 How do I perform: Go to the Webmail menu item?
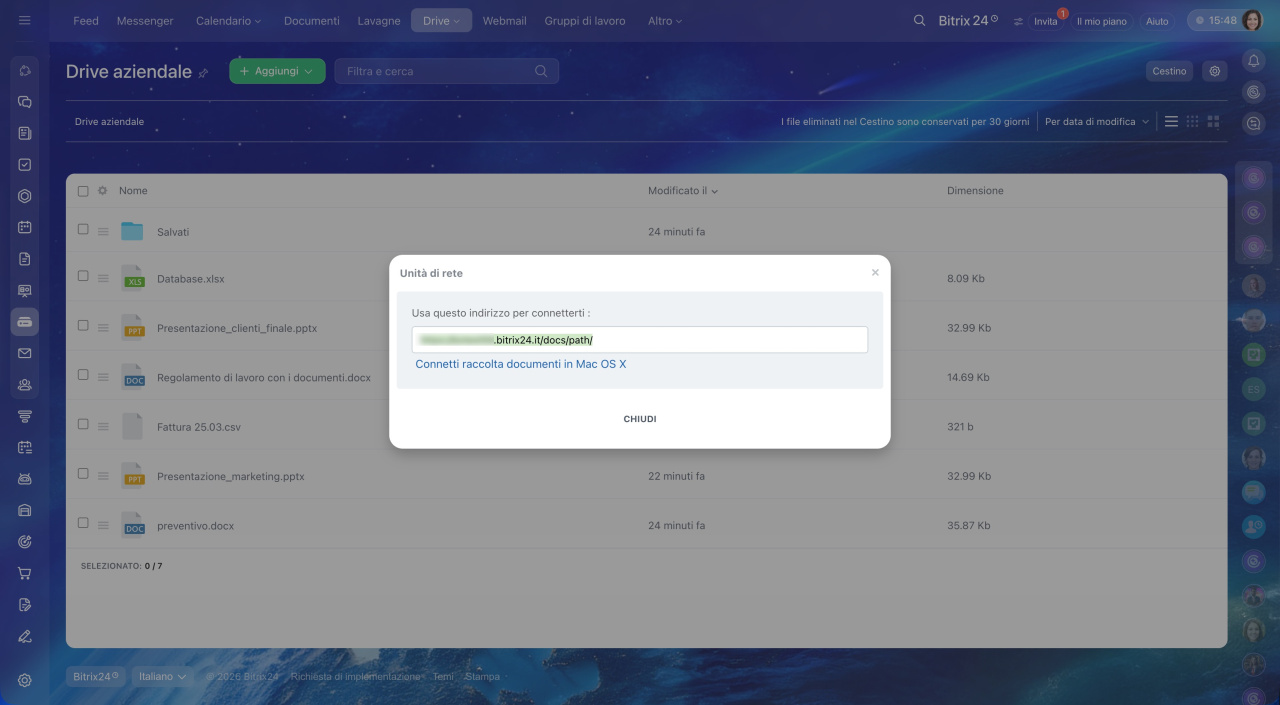504,20
